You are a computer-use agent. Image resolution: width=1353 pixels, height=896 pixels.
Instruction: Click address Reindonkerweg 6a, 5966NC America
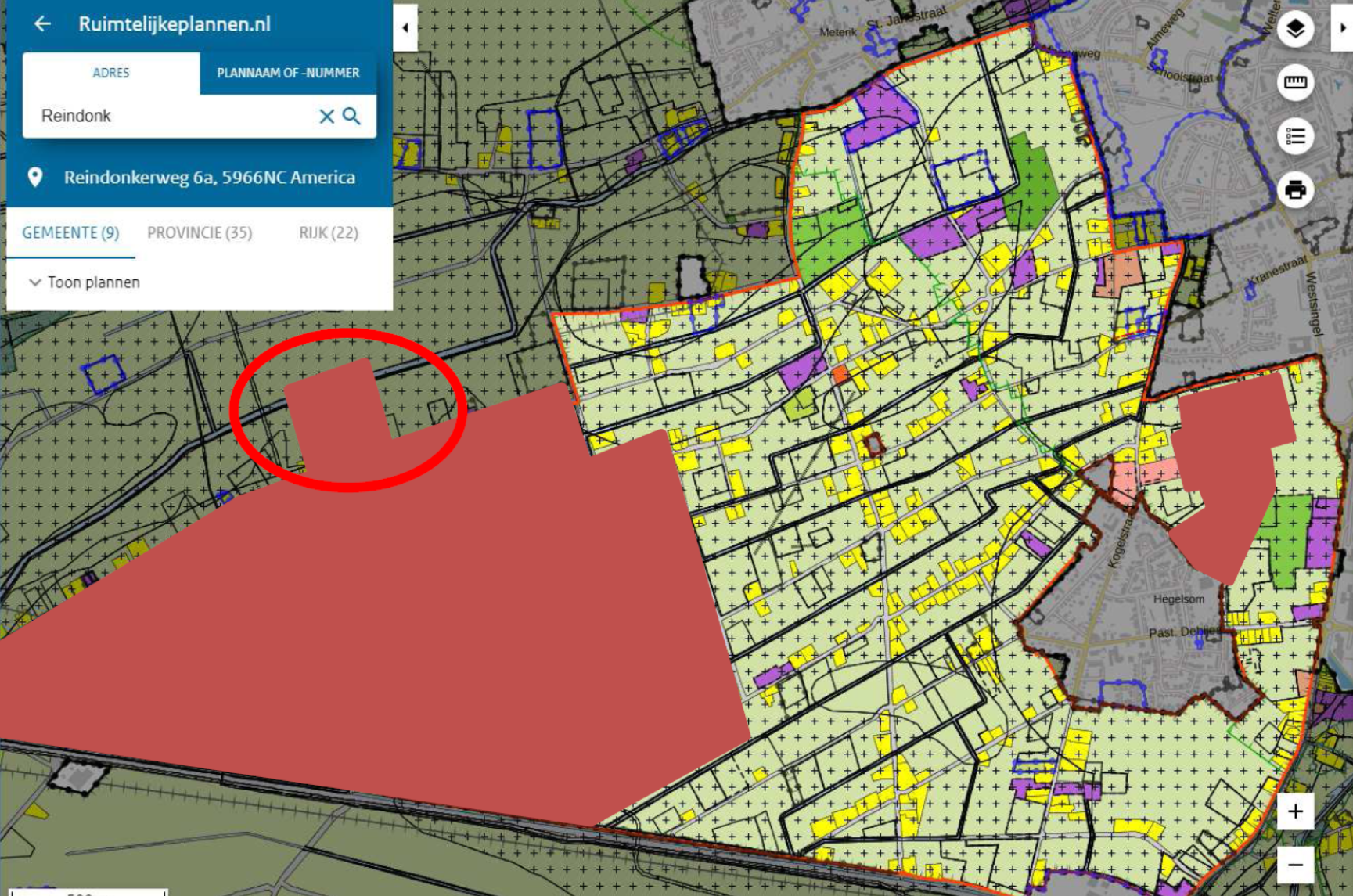pyautogui.click(x=210, y=178)
